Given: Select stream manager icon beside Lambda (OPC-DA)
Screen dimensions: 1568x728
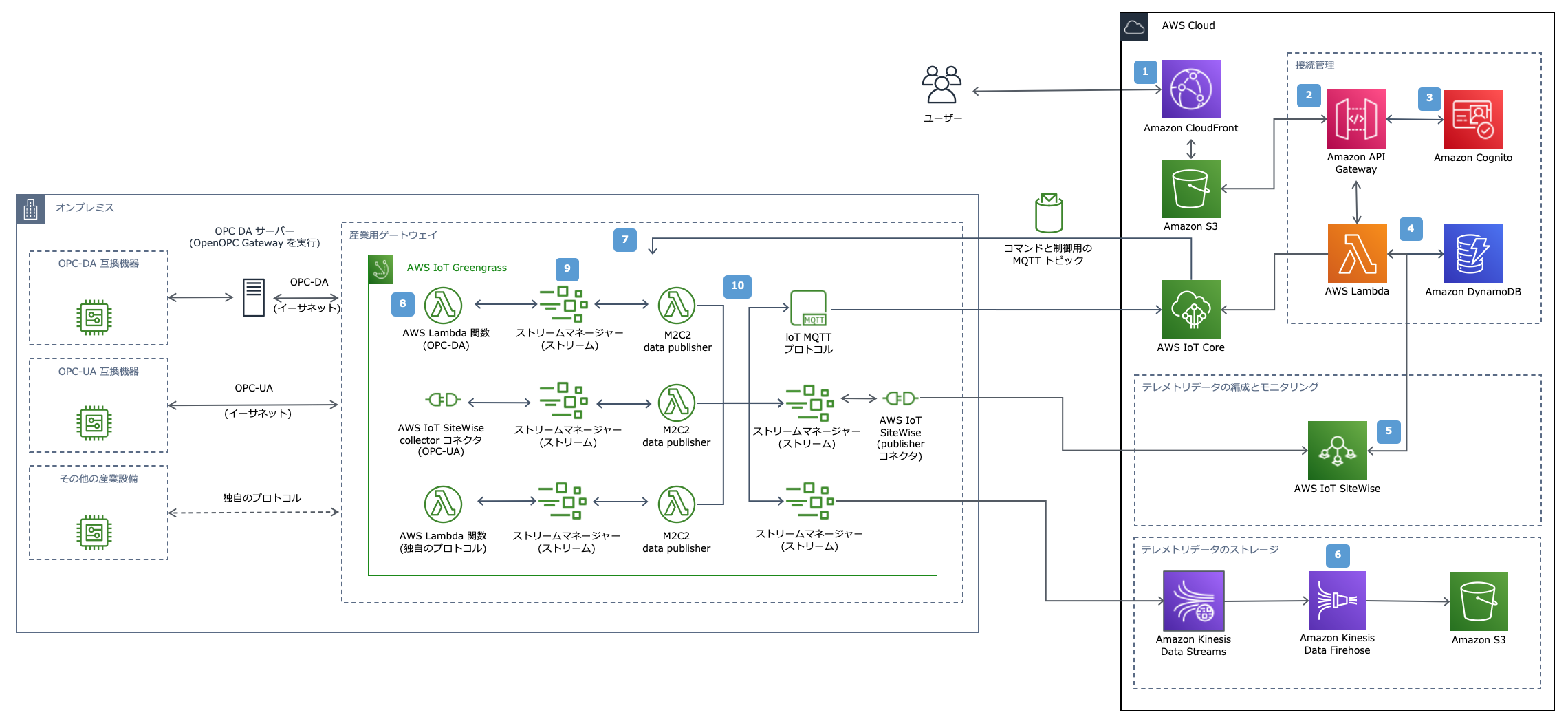Looking at the screenshot, I should [564, 304].
